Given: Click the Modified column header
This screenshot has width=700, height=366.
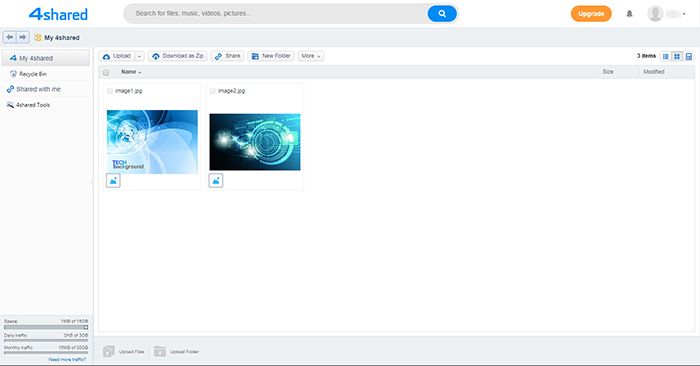Looking at the screenshot, I should pyautogui.click(x=654, y=72).
